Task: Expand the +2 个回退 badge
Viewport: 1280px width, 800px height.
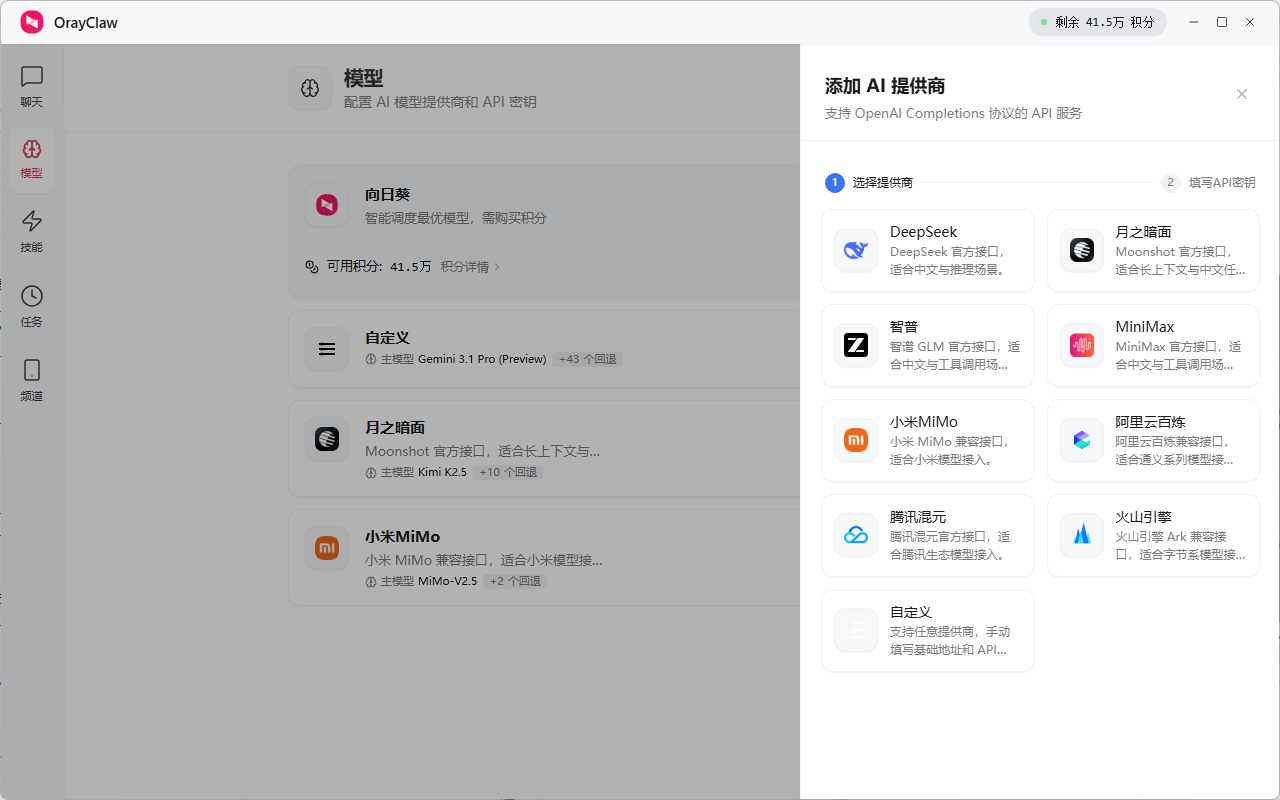Action: [x=515, y=581]
